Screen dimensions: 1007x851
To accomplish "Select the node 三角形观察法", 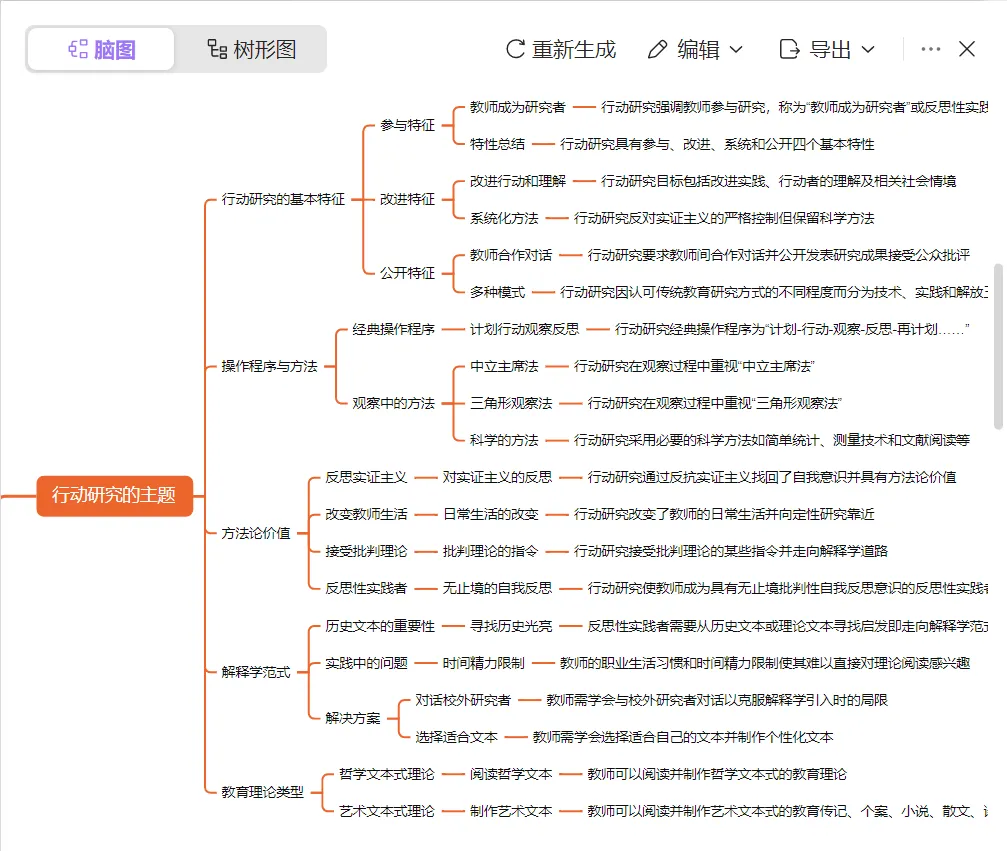I will click(511, 403).
